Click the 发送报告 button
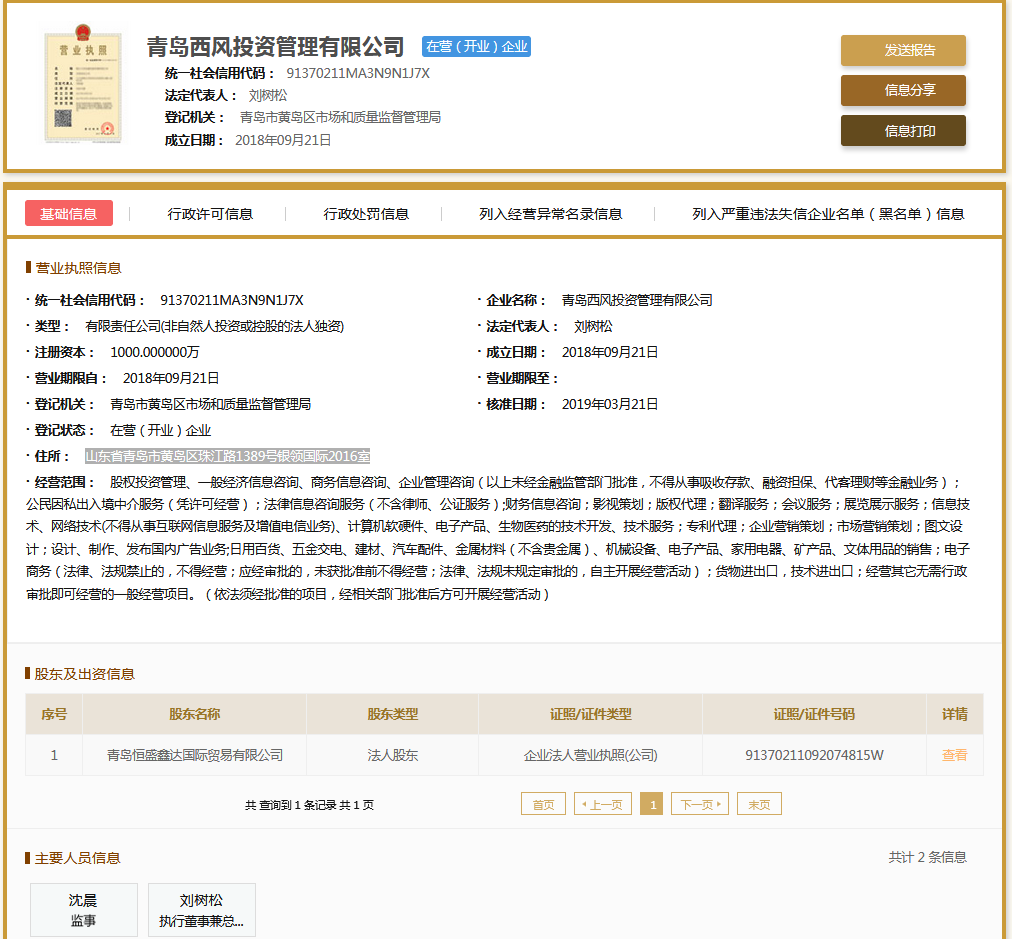Screen dimensions: 1012x939 coord(902,51)
